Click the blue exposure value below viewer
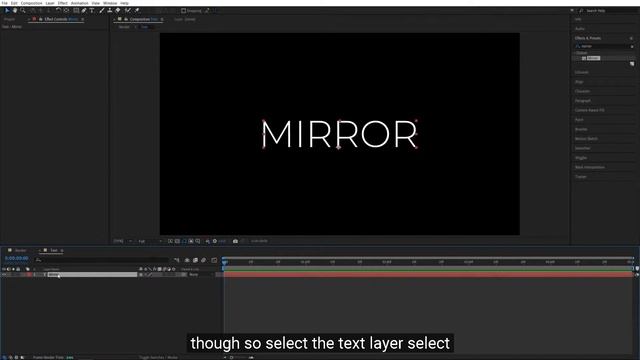Screen dimensions: 640x360 [222, 241]
